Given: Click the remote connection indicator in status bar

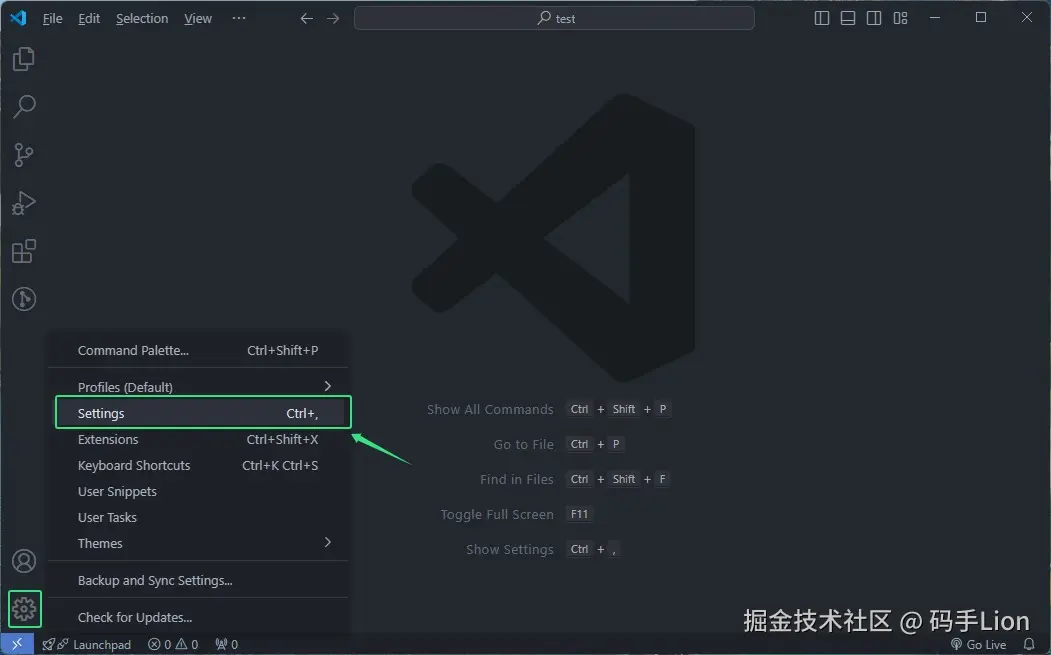Looking at the screenshot, I should (x=15, y=644).
